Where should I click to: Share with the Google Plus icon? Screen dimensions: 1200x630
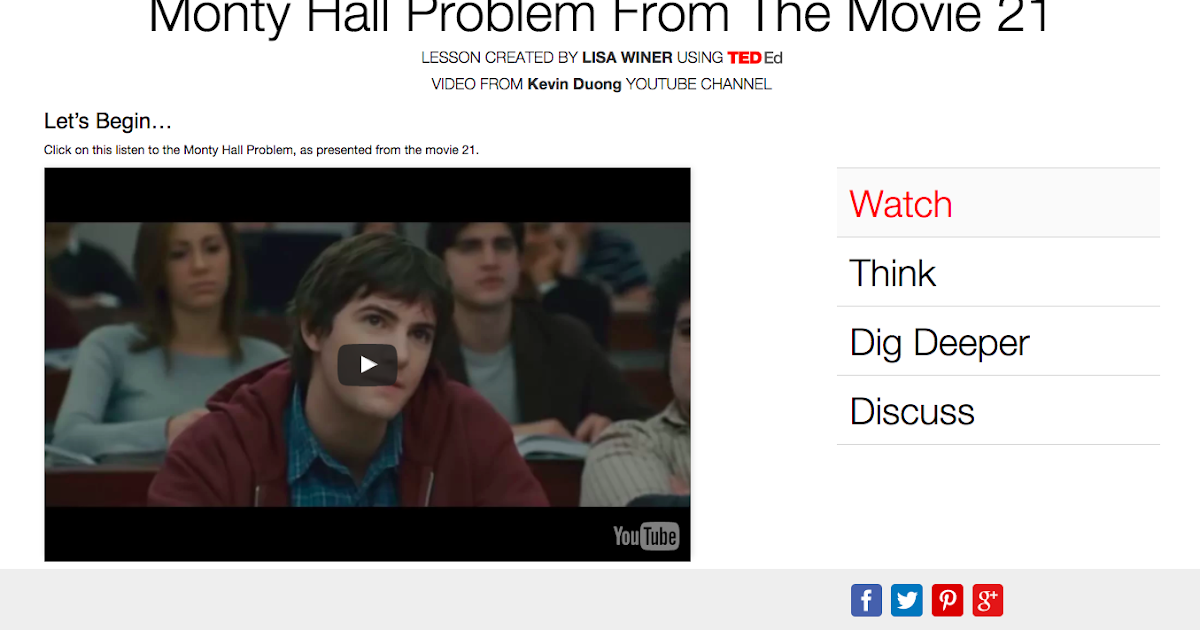(988, 600)
